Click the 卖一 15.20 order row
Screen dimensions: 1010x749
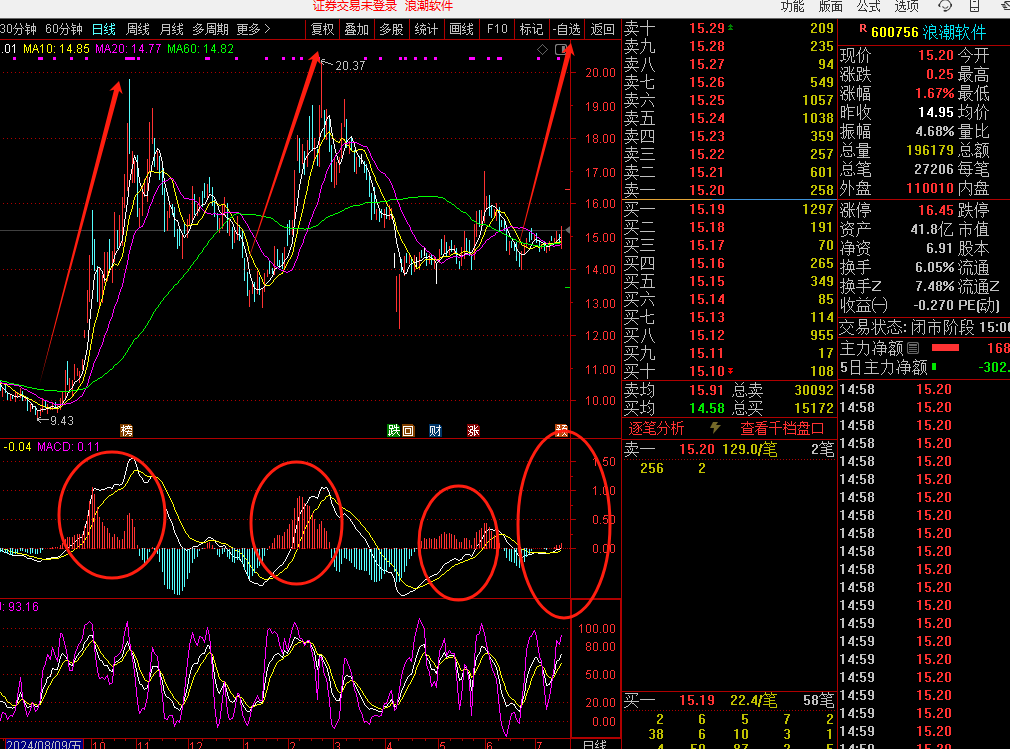[x=729, y=190]
